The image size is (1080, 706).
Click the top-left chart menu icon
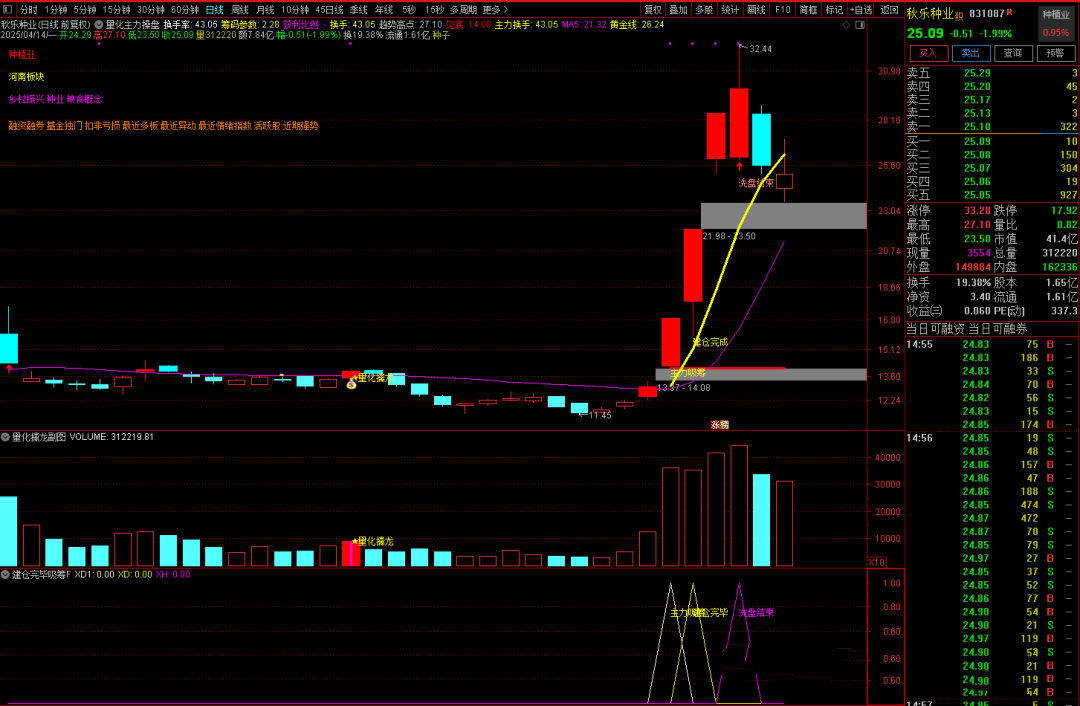(x=9, y=9)
